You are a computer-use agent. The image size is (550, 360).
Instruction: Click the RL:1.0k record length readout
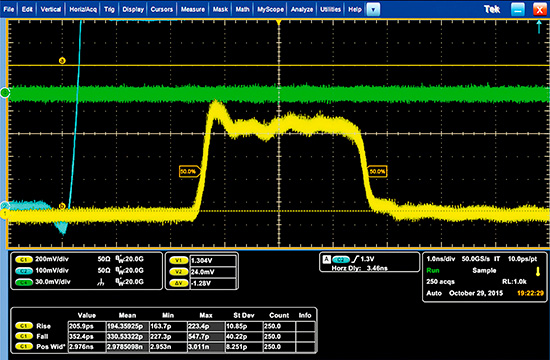(514, 282)
